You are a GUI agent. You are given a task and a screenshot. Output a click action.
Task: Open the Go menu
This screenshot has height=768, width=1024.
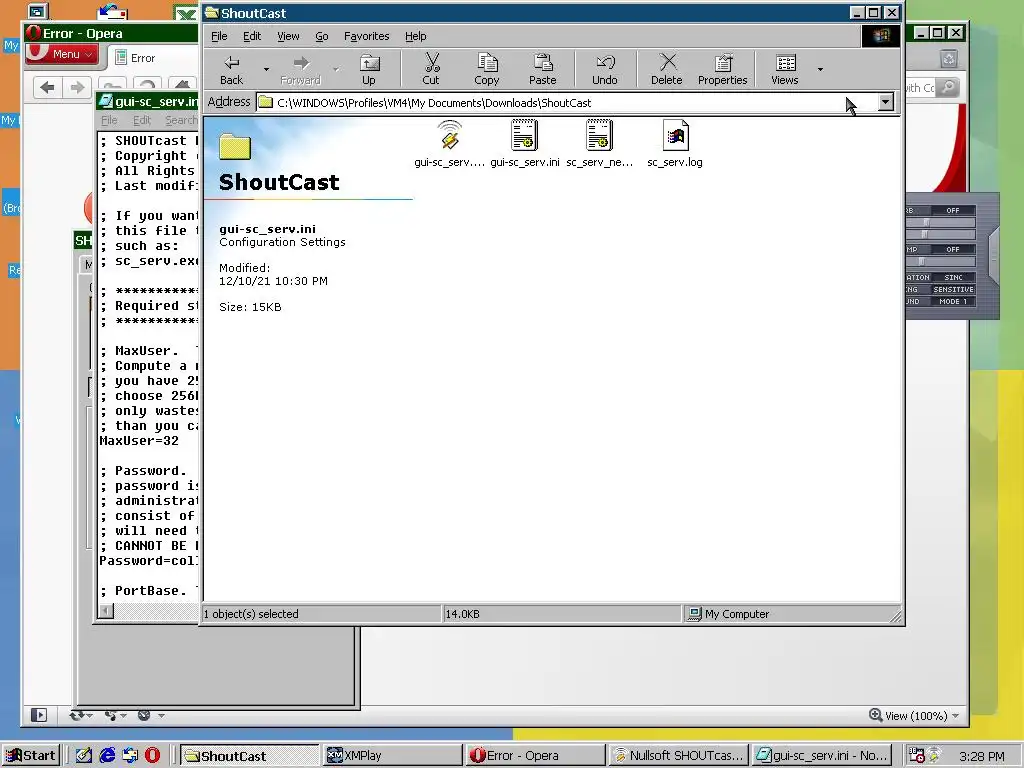322,37
